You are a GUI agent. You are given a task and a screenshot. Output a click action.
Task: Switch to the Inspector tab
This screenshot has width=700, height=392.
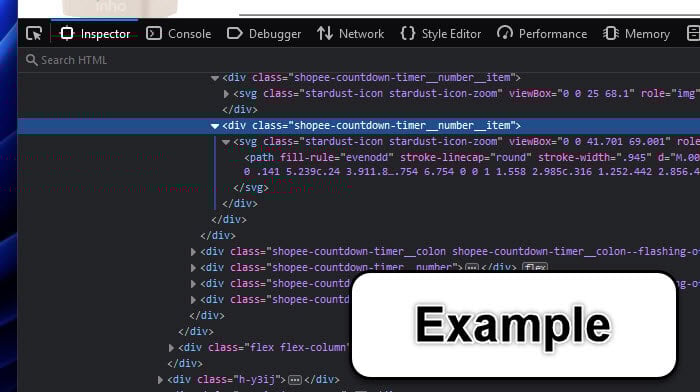95,33
